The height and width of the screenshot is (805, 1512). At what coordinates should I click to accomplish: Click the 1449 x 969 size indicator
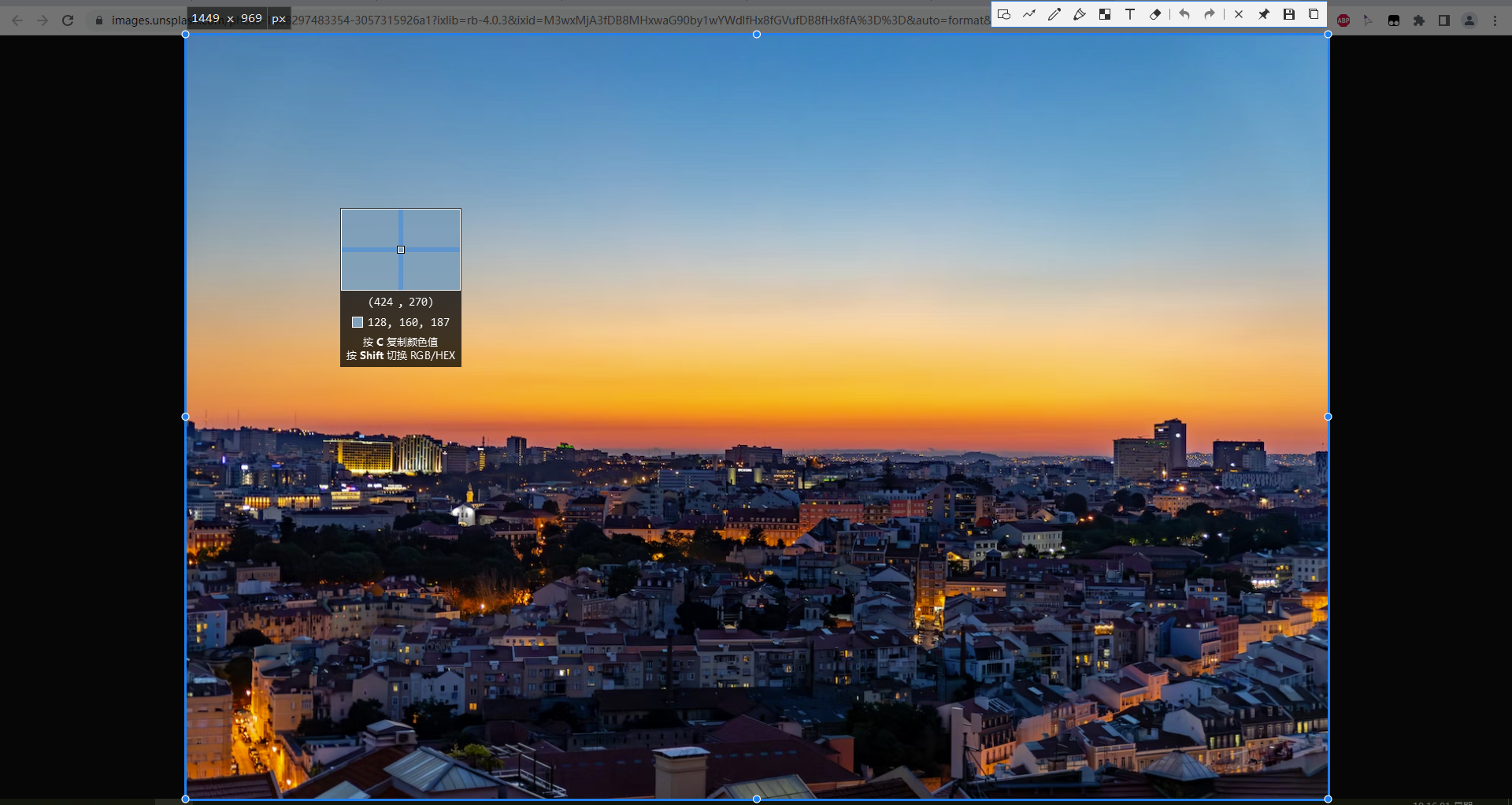[227, 18]
